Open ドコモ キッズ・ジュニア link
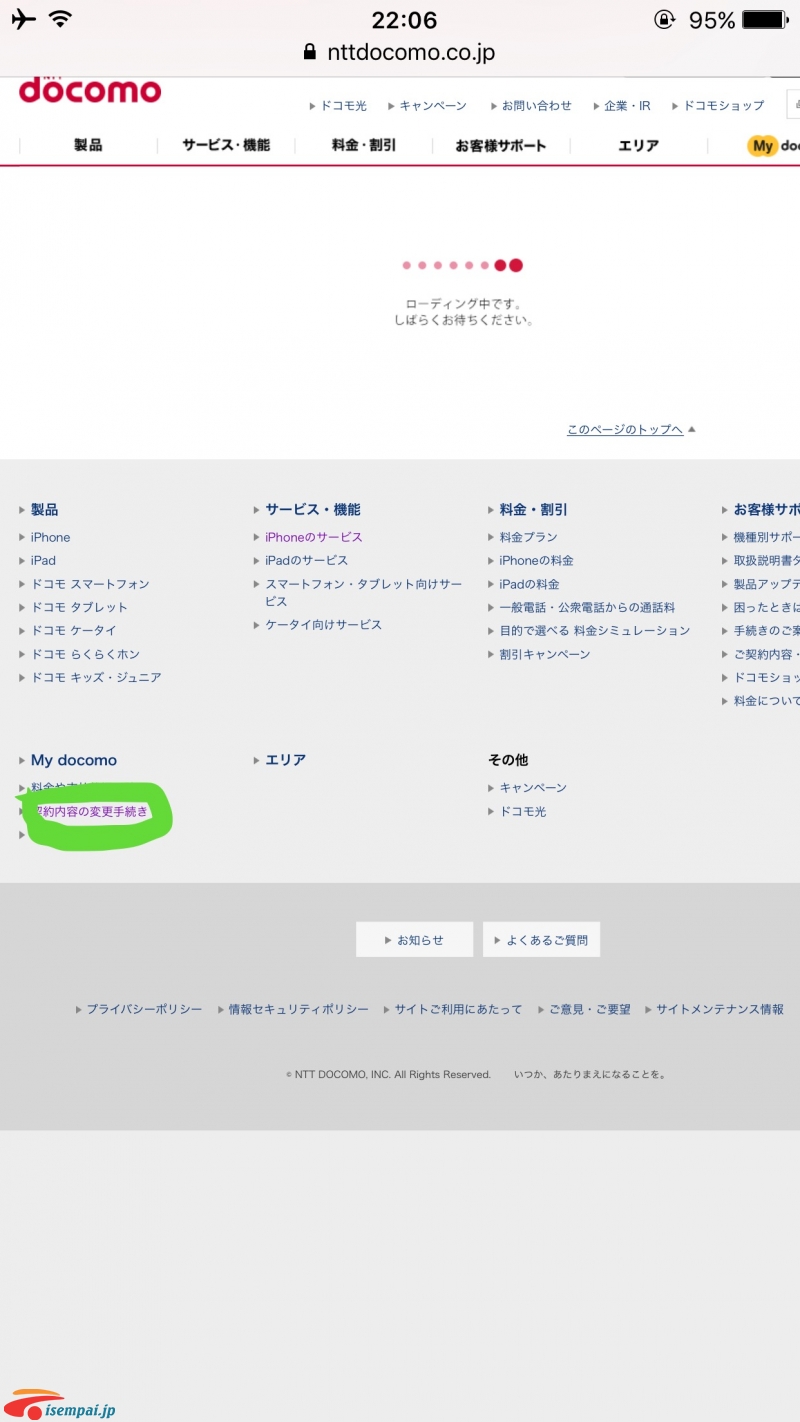This screenshot has width=800, height=1422. tap(96, 678)
